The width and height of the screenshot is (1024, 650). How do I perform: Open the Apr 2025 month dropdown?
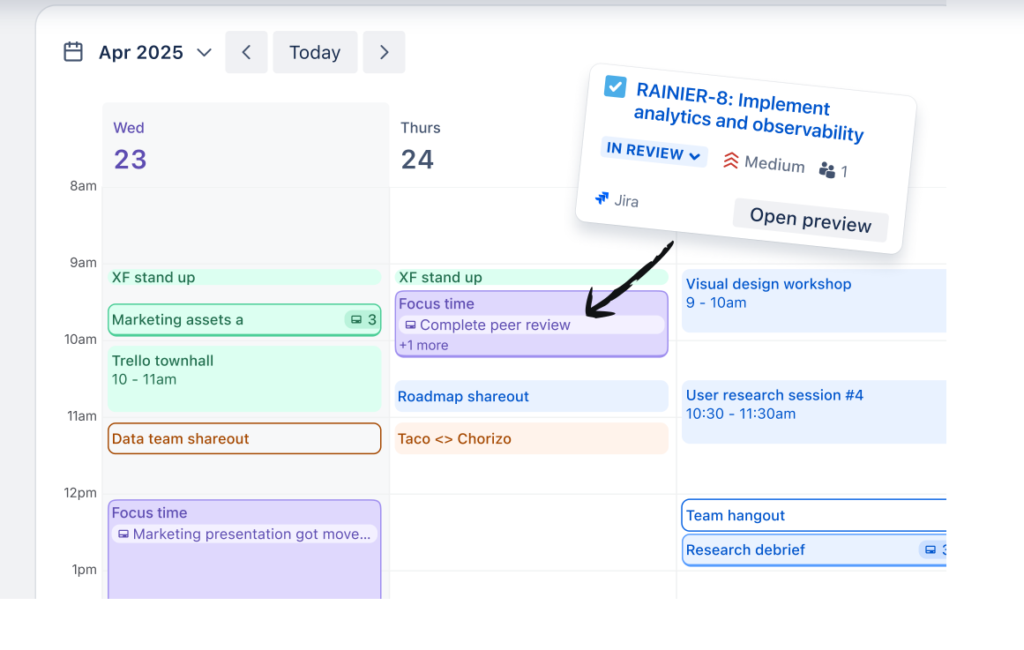click(204, 52)
